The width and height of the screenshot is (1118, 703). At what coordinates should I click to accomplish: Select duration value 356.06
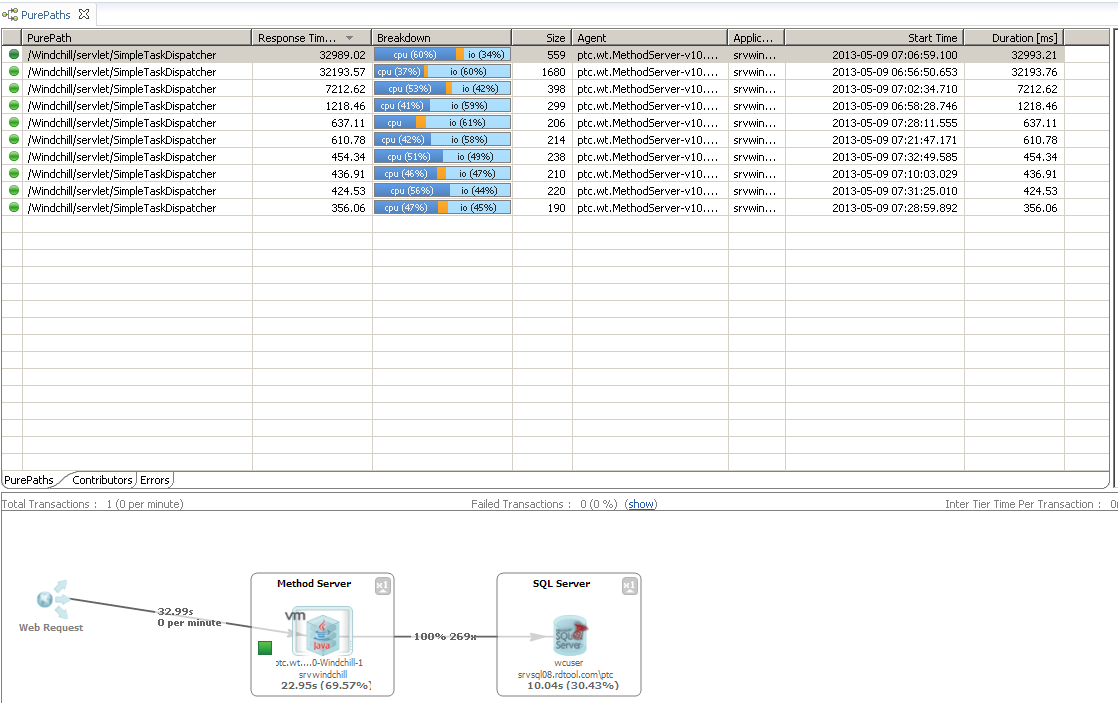tap(1040, 208)
